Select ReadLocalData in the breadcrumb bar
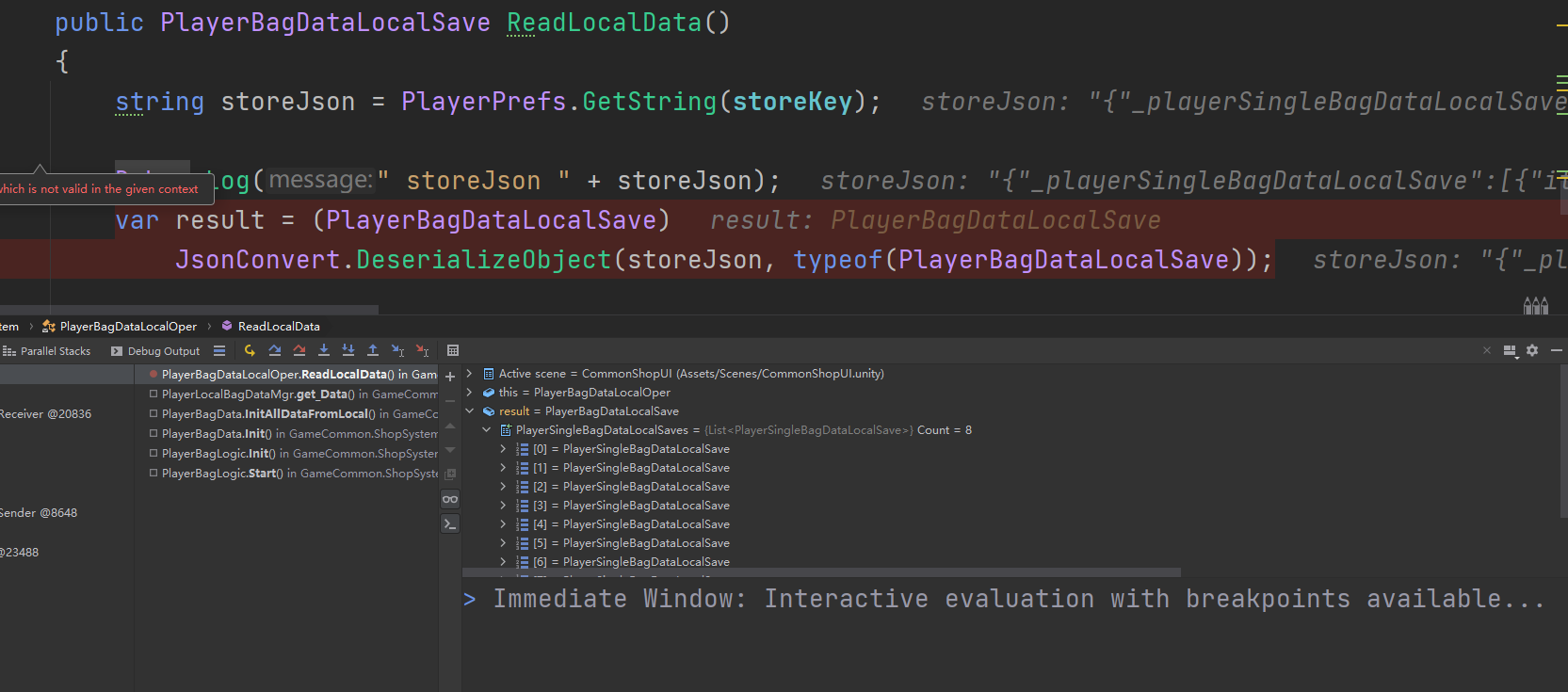This screenshot has height=692, width=1568. (270, 327)
